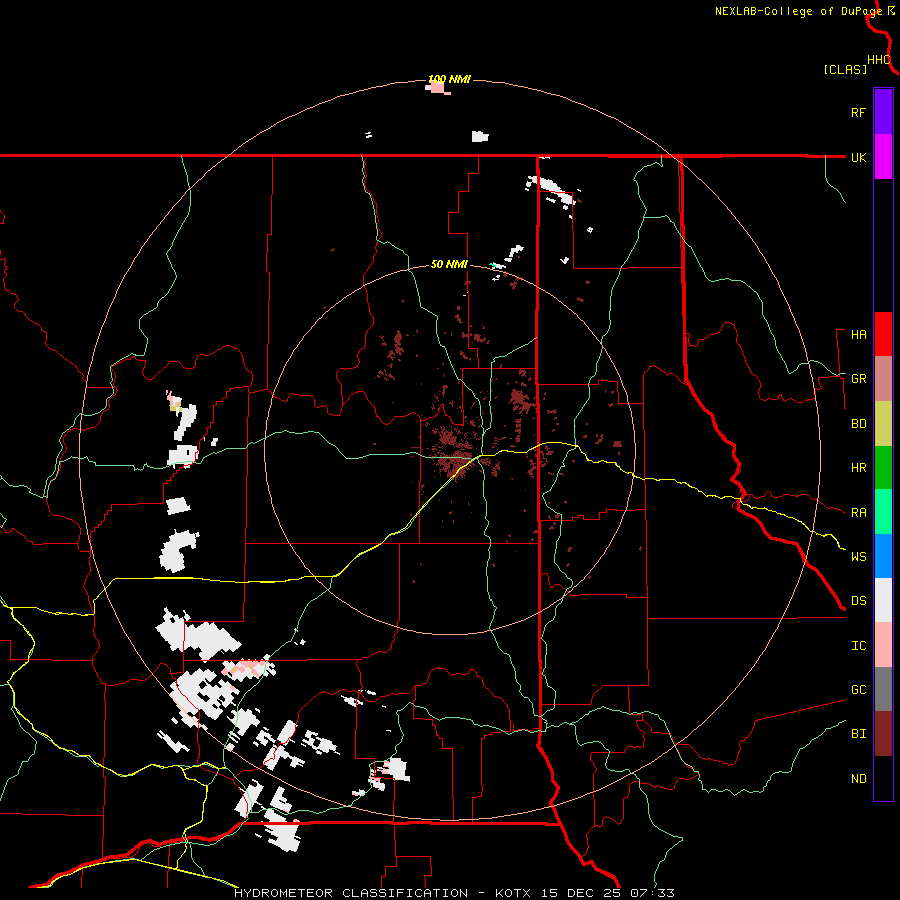Viewport: 900px width, 900px height.
Task: Click the [CLAS] legend header
Action: (845, 70)
